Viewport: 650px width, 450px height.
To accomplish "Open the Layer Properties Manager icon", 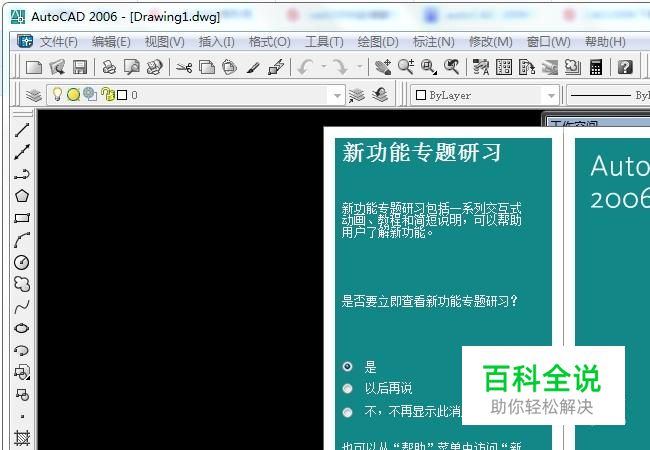I will tap(34, 95).
